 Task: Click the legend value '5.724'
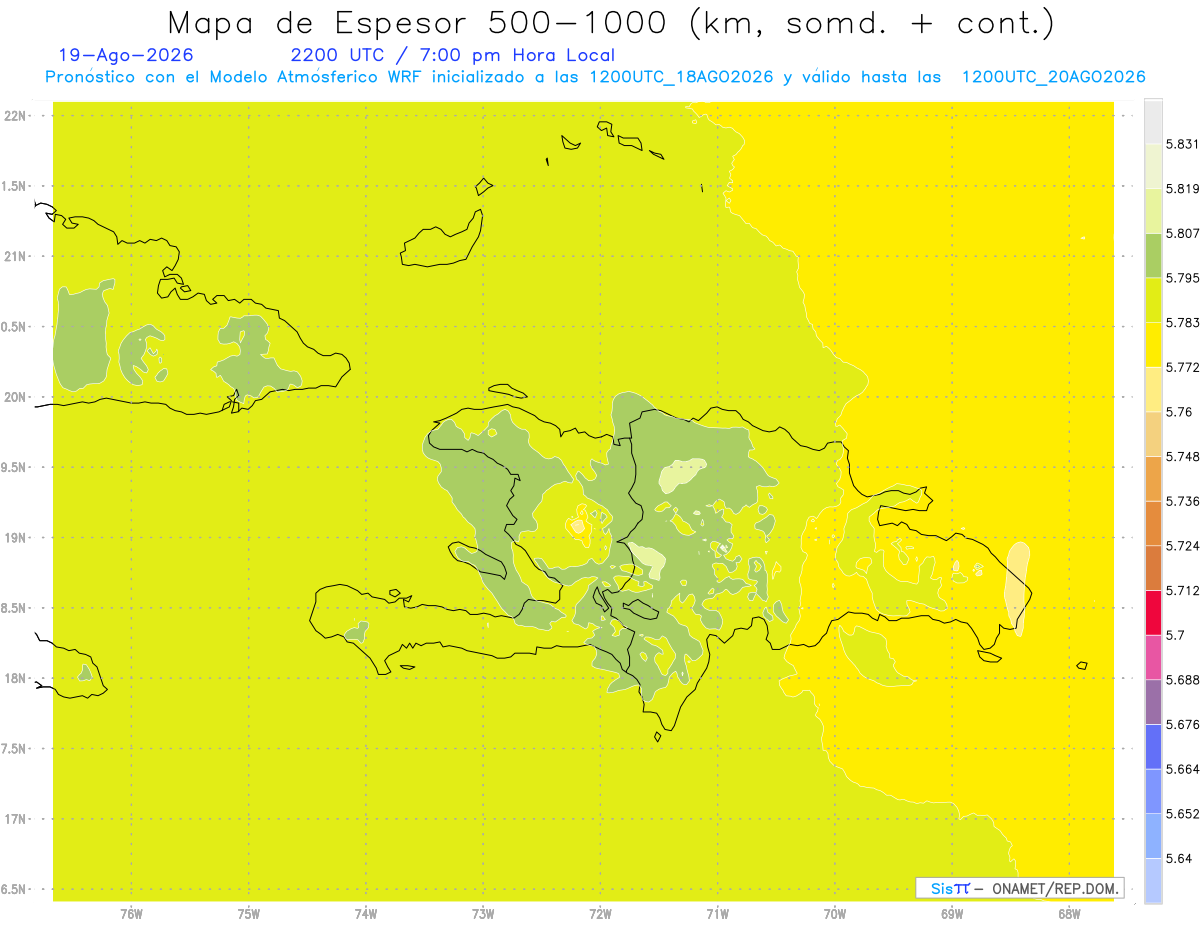coord(1183,546)
